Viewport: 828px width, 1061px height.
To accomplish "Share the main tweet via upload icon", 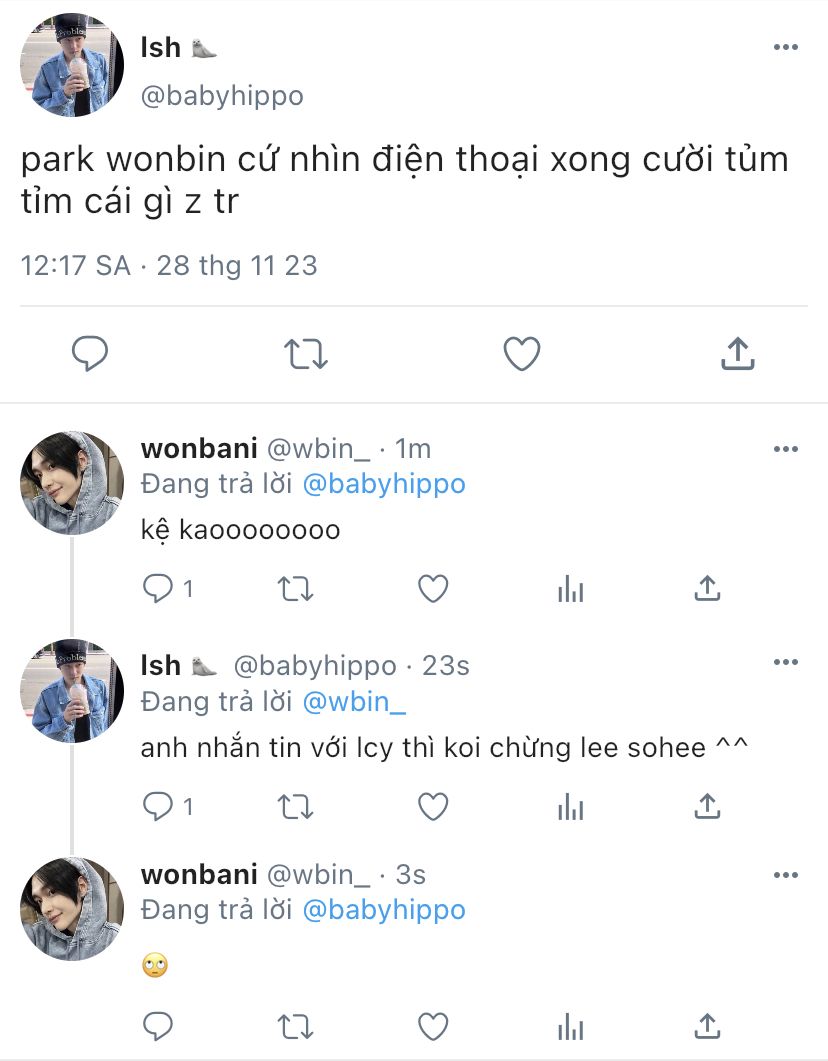I will 737,353.
